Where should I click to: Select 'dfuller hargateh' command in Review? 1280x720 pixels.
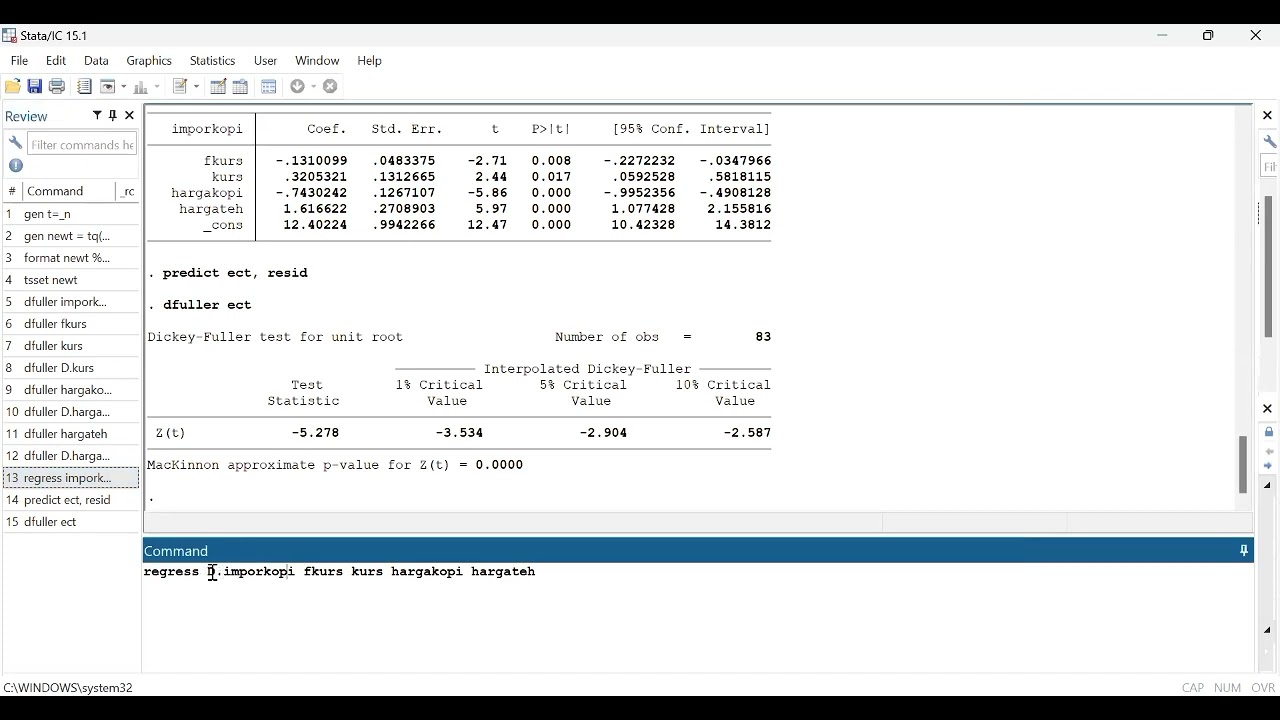(x=71, y=434)
